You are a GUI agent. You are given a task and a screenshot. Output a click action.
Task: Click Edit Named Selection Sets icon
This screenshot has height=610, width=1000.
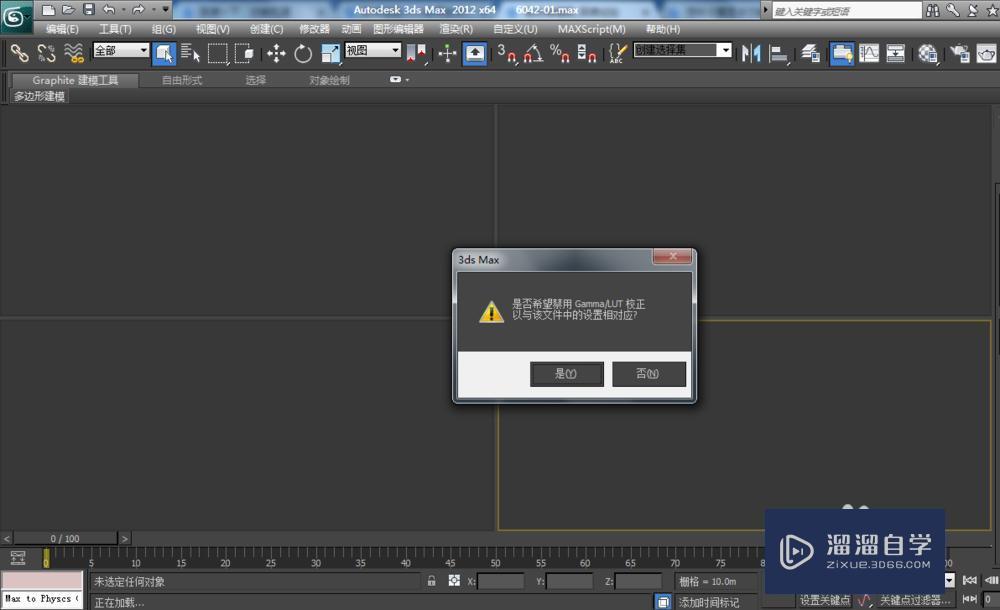point(617,54)
